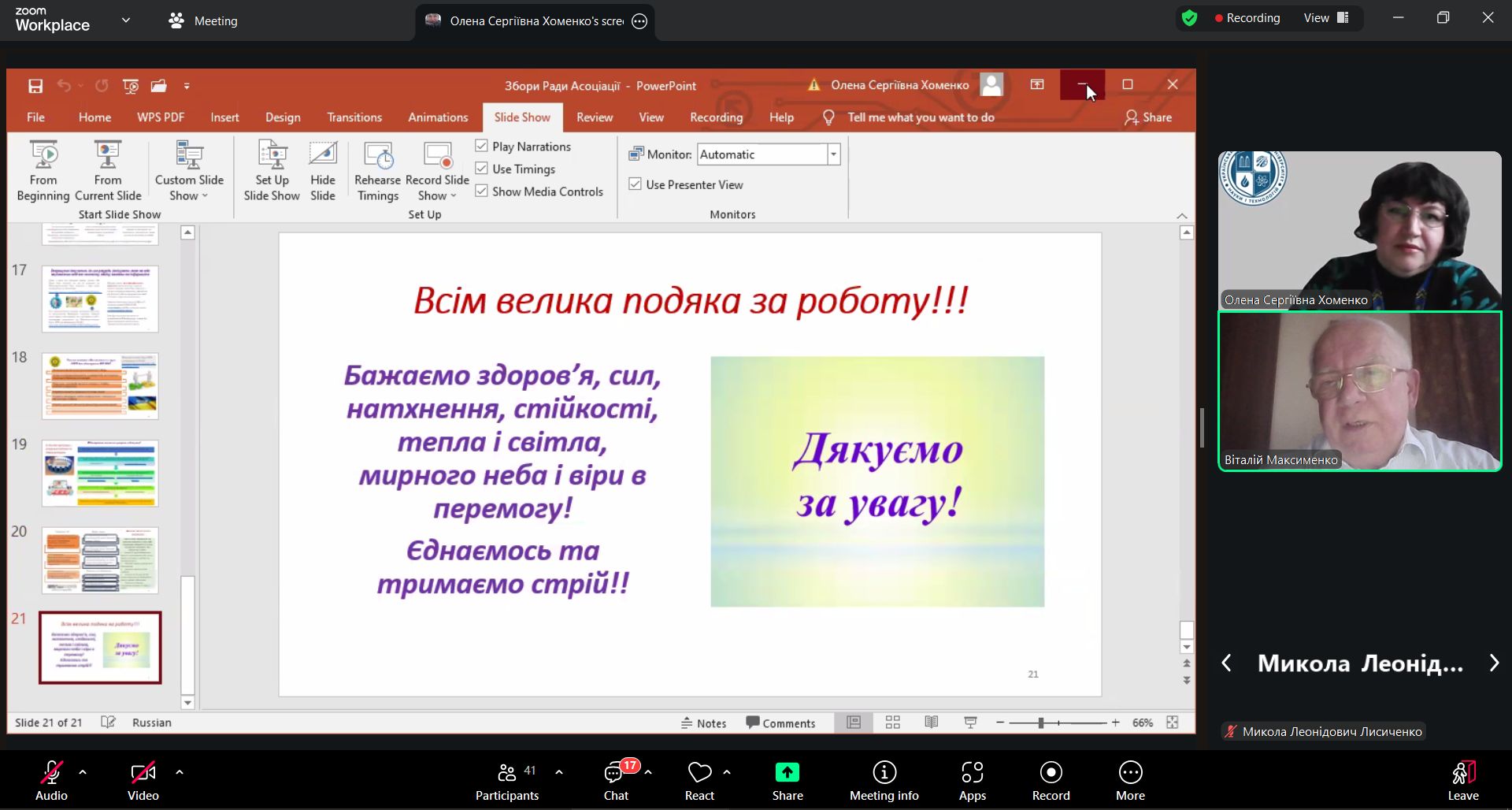Switch to the Animations ribbon tab
The height and width of the screenshot is (810, 1512).
pos(438,117)
